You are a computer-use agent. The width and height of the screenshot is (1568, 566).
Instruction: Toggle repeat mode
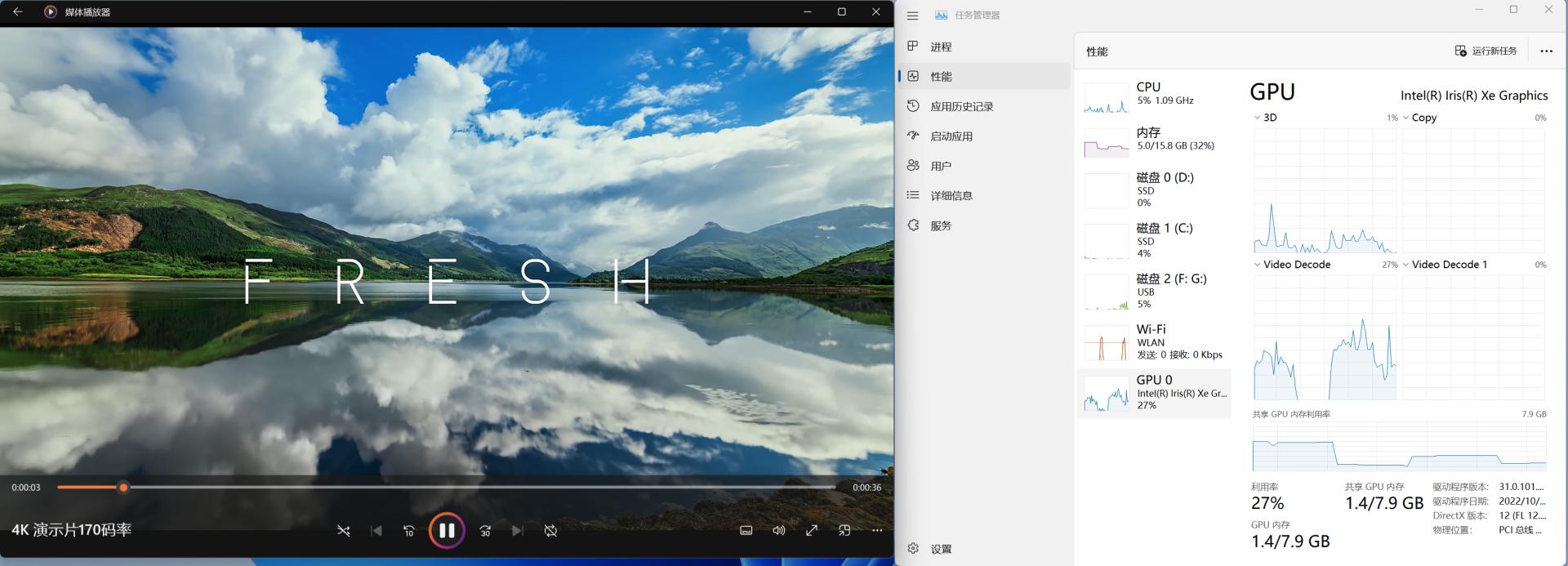[550, 531]
